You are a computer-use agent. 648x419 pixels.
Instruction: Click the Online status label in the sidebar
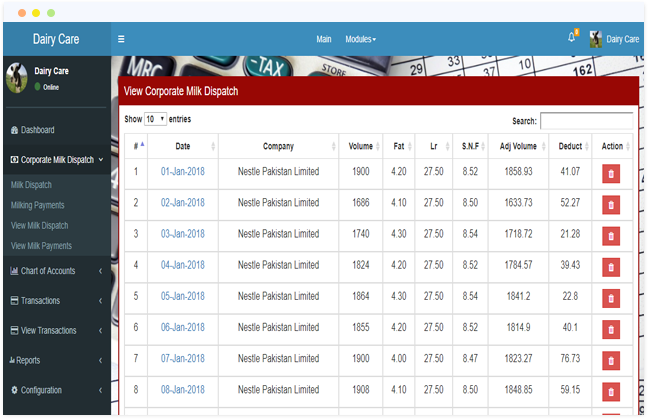pyautogui.click(x=51, y=87)
